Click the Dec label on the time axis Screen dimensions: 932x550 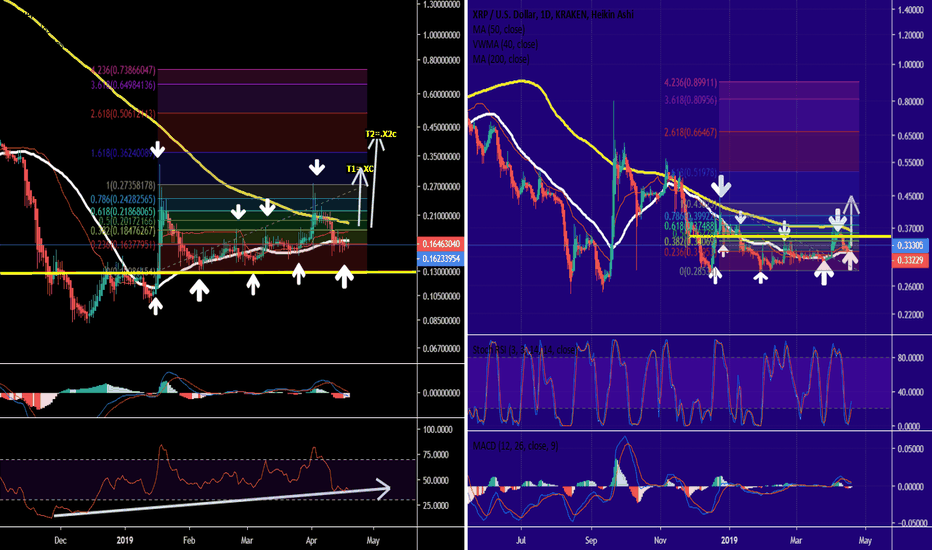60,540
